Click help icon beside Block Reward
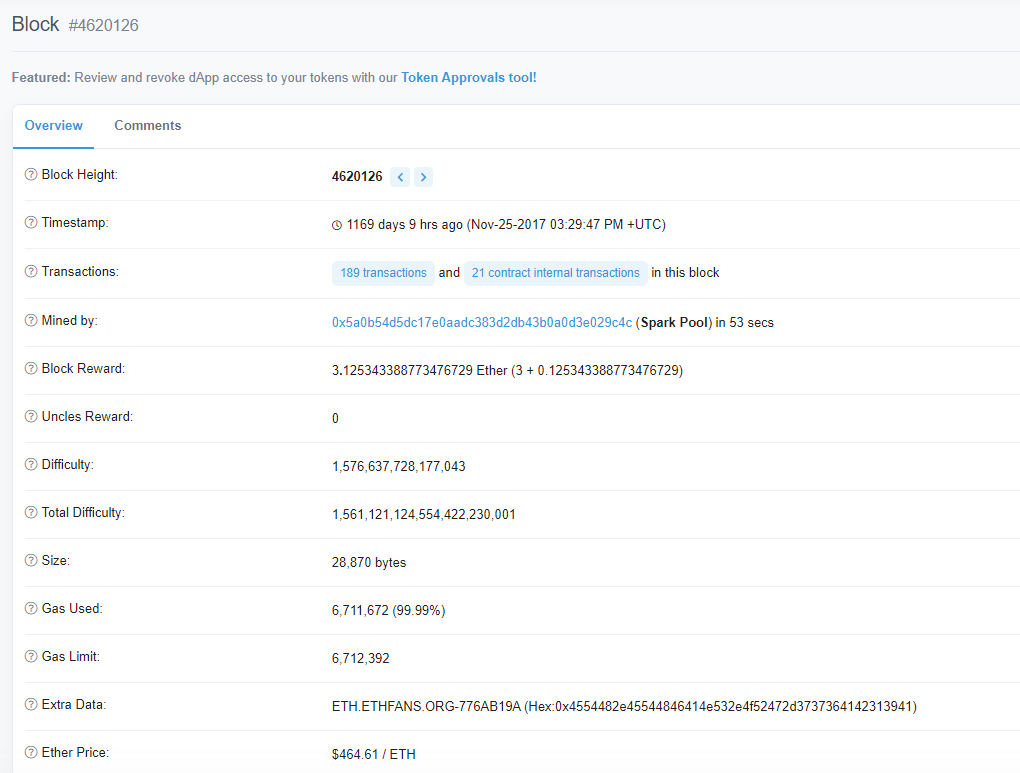Screen dimensions: 1020x773 [x=31, y=369]
